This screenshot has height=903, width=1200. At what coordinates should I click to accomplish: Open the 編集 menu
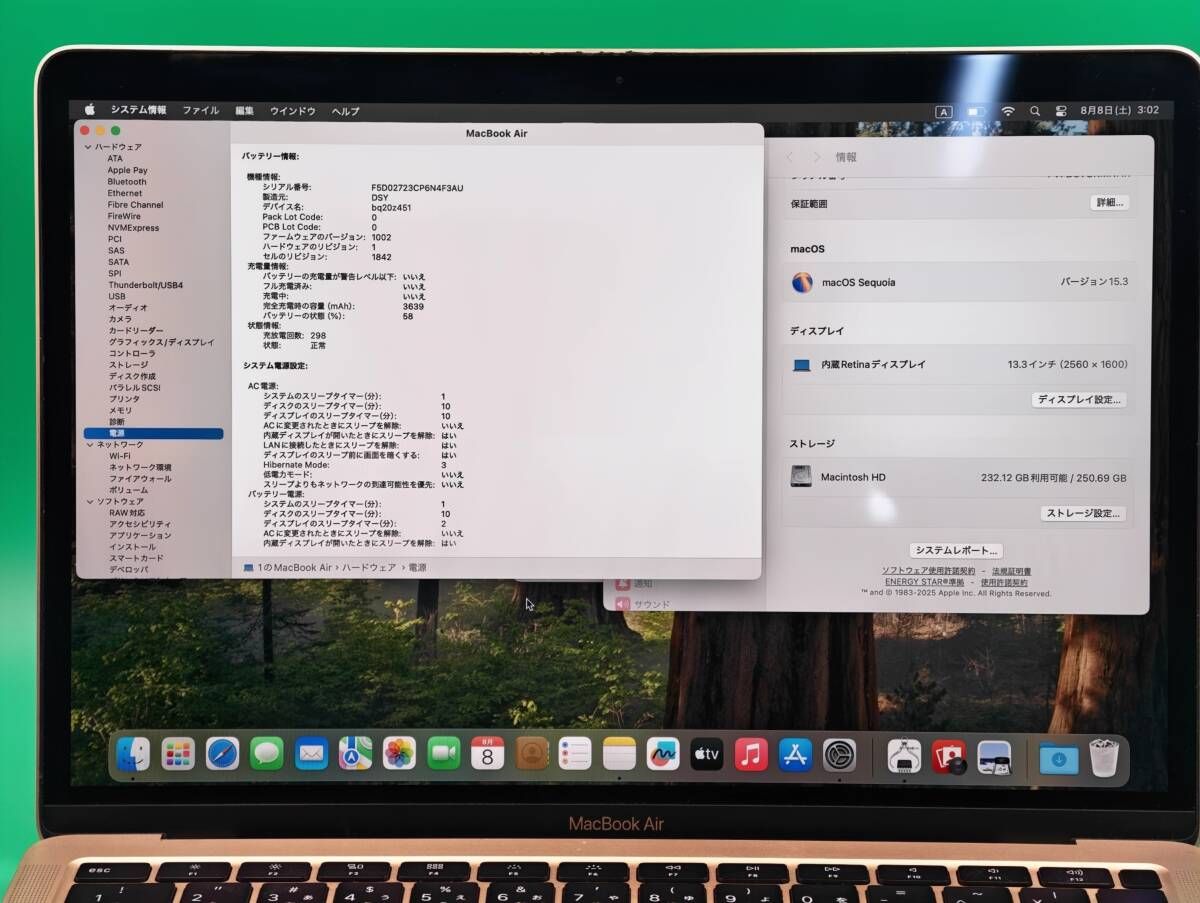245,110
